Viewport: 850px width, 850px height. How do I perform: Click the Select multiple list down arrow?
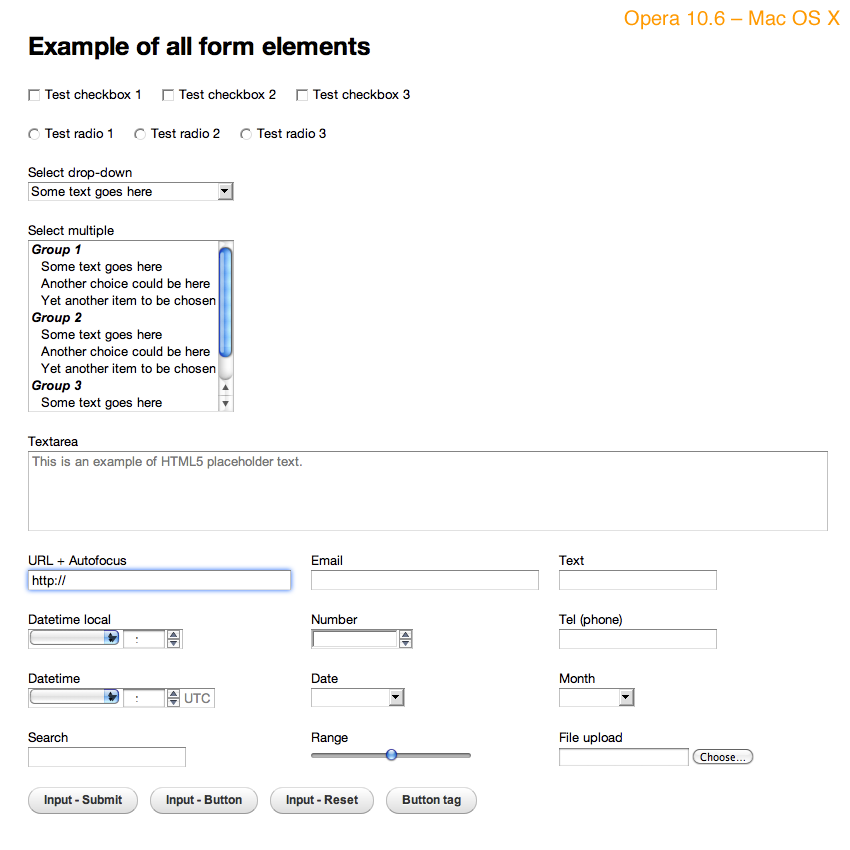coord(226,403)
